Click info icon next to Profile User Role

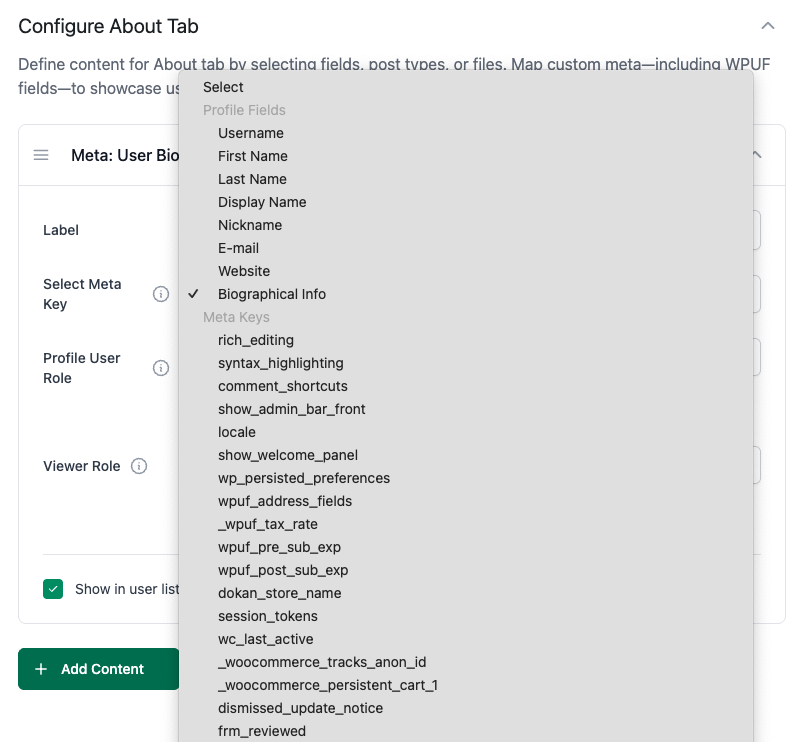click(x=161, y=368)
